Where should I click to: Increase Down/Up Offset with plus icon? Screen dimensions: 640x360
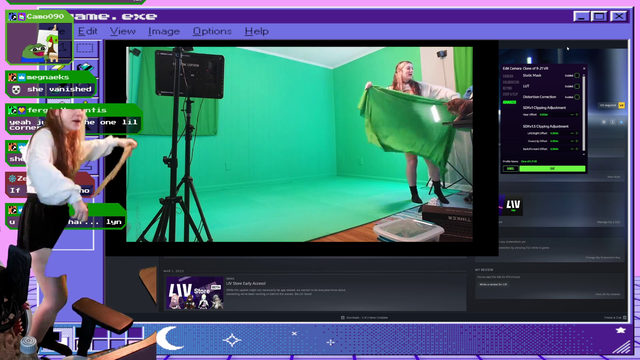pos(577,141)
